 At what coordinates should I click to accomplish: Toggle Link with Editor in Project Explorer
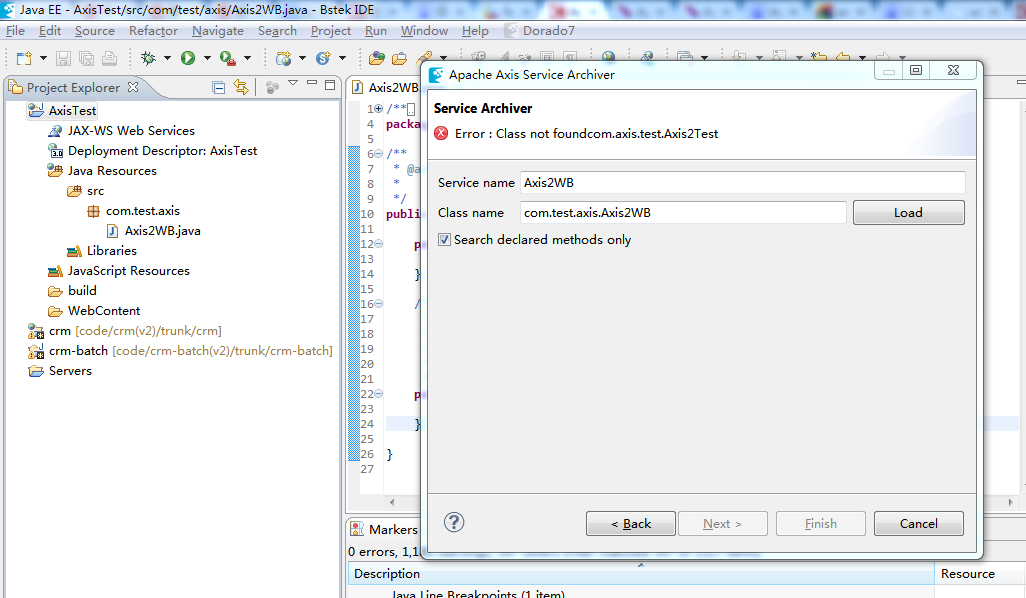[241, 87]
